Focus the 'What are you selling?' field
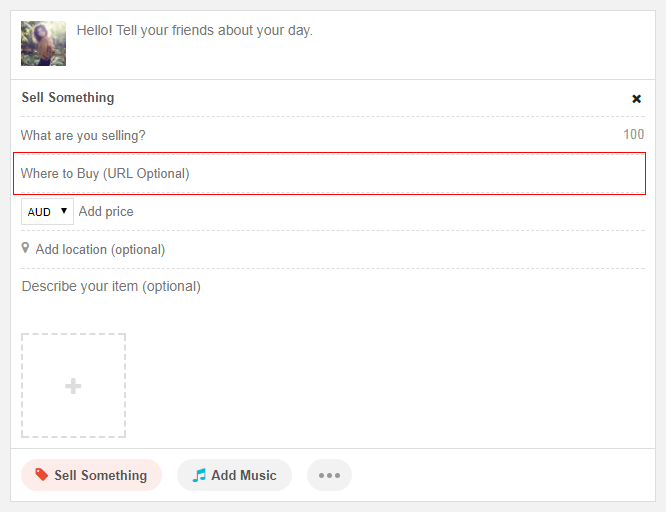The width and height of the screenshot is (667, 512). pos(300,135)
